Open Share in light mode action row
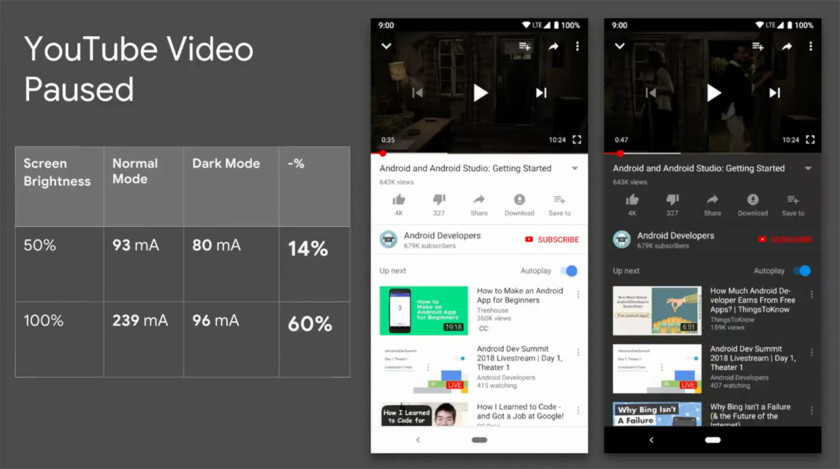 (479, 200)
